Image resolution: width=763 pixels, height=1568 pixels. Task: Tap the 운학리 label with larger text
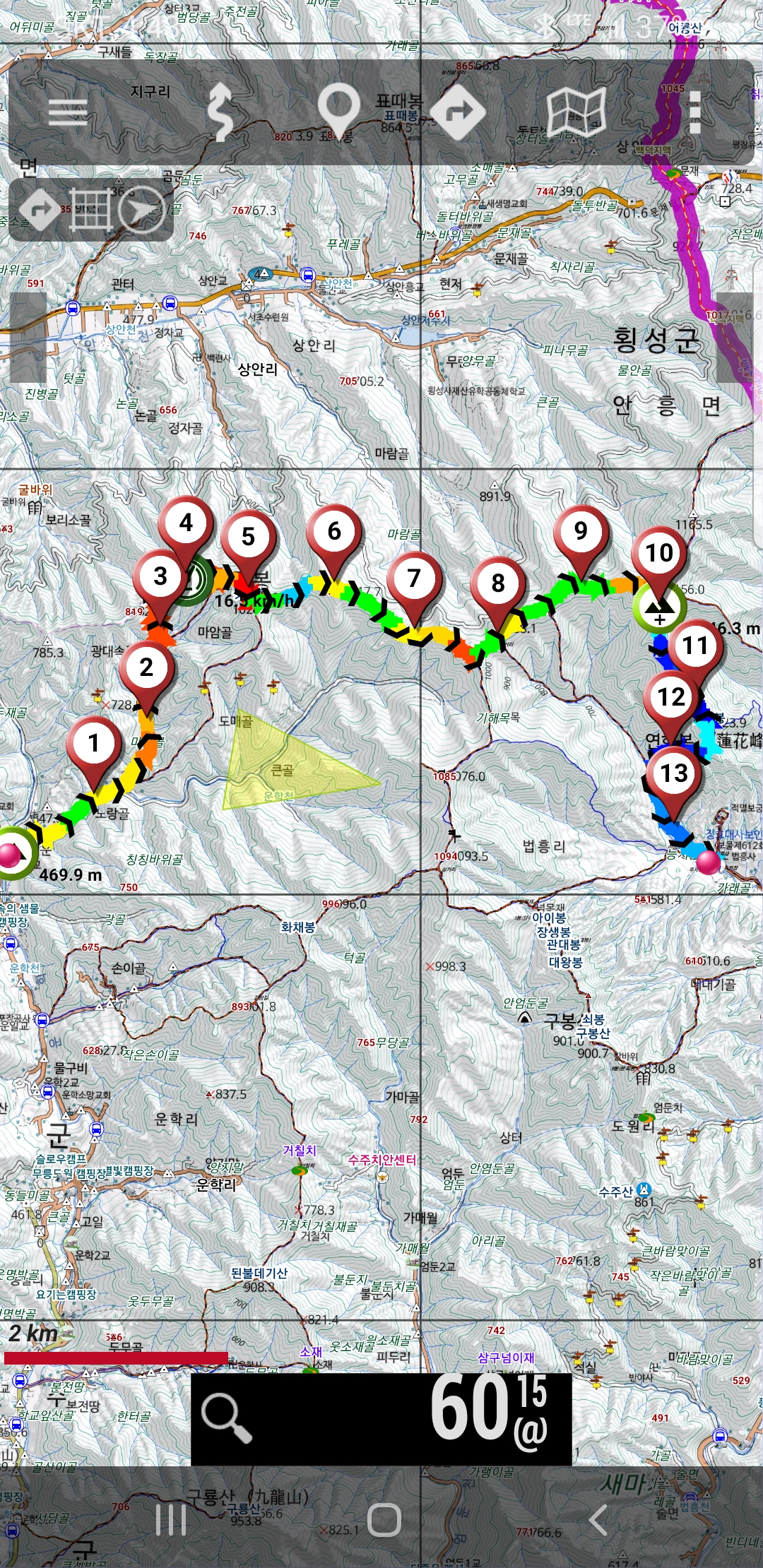(216, 1184)
